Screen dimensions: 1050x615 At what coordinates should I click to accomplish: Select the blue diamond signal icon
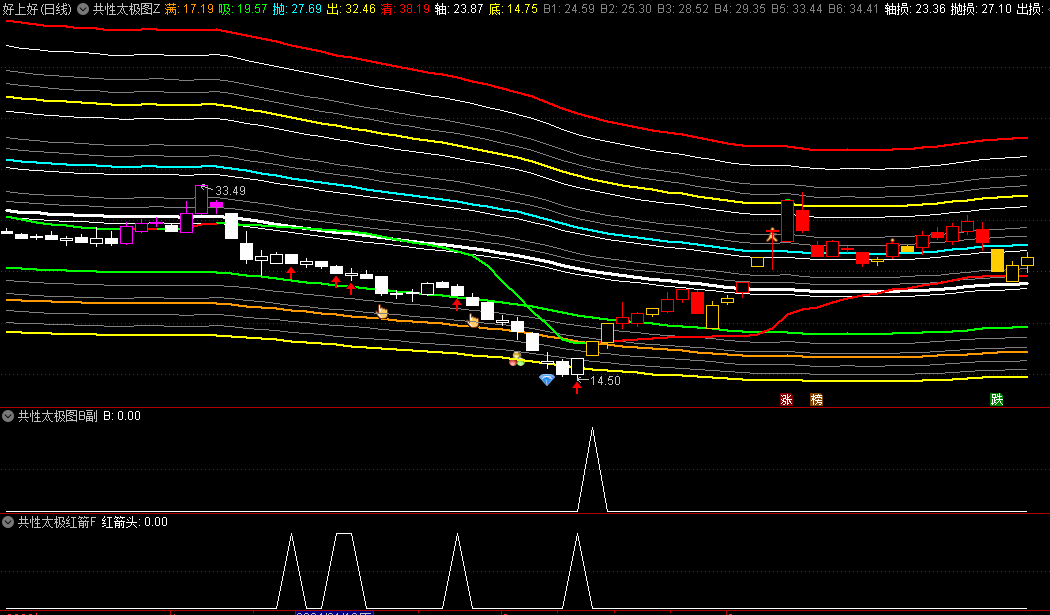[x=547, y=380]
